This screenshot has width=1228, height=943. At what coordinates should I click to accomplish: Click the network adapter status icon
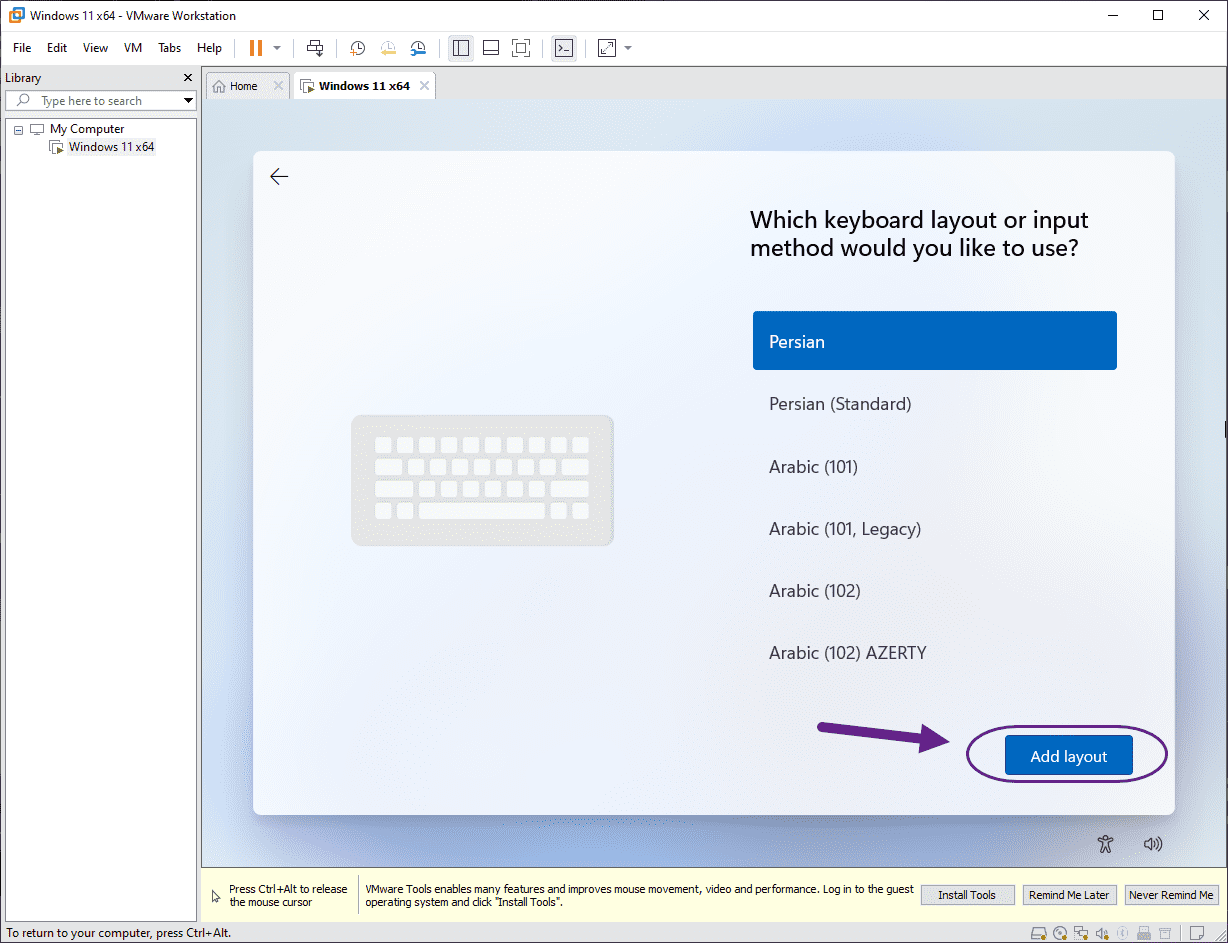pos(1081,933)
